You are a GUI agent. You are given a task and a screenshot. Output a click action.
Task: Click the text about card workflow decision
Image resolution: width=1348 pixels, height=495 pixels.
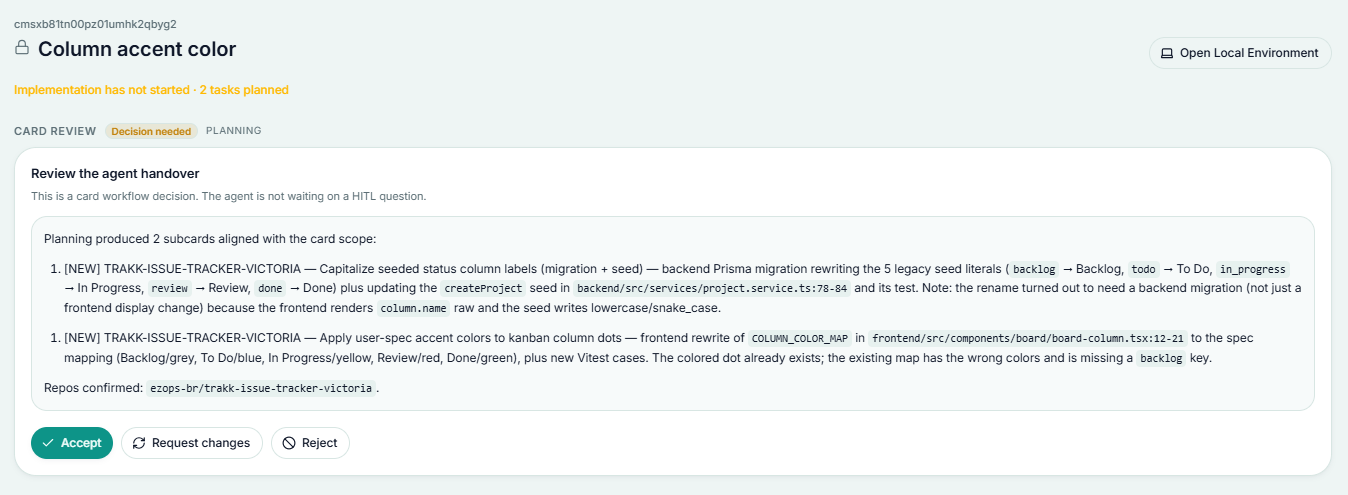tap(229, 196)
